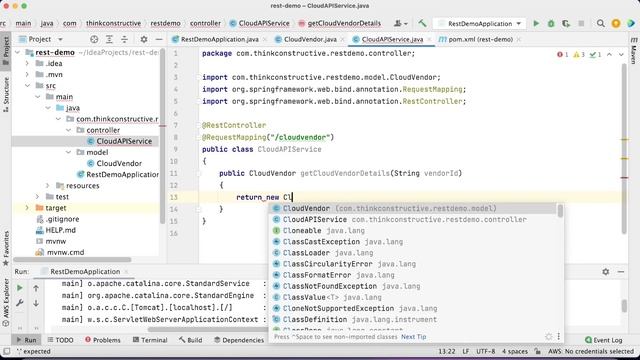640x360 pixels.
Task: Open Run panel gear settings
Action: coord(606,271)
